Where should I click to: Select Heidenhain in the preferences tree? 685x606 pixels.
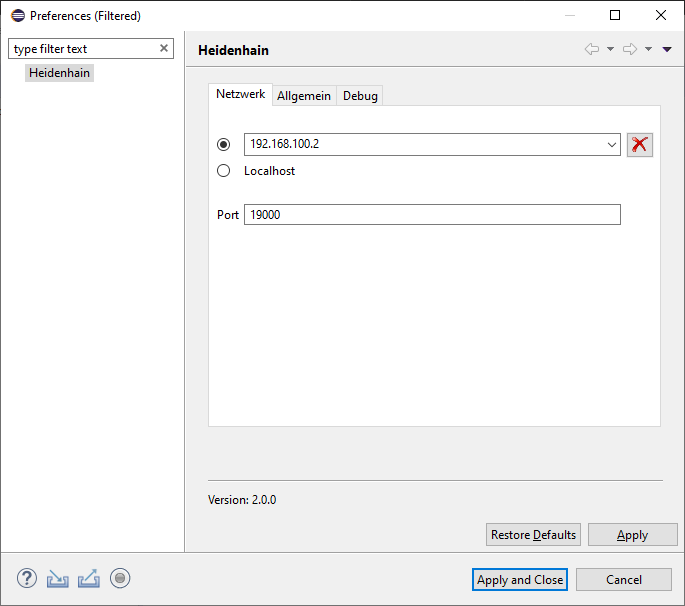[59, 73]
